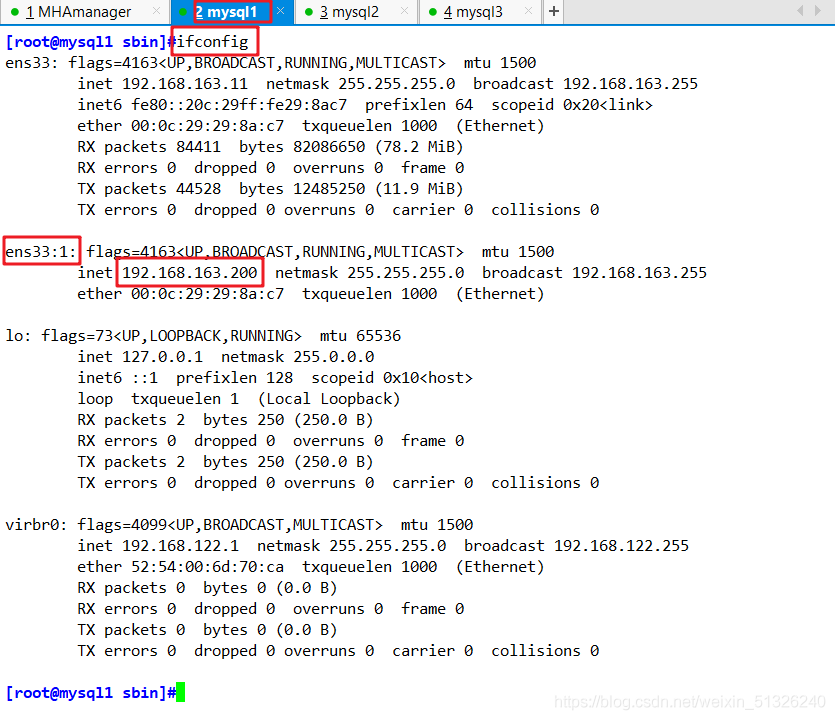Click flags=73<UP,LOOPBACK,RUNNING> text

click(x=171, y=336)
